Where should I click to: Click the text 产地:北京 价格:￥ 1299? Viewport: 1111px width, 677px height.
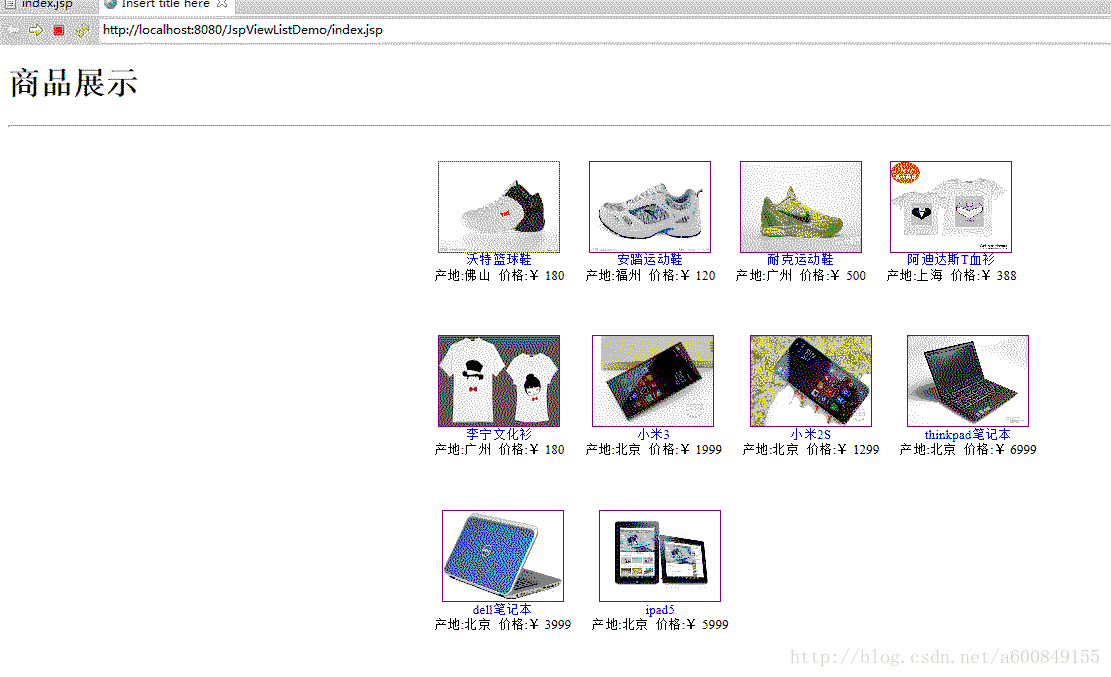[x=811, y=449]
